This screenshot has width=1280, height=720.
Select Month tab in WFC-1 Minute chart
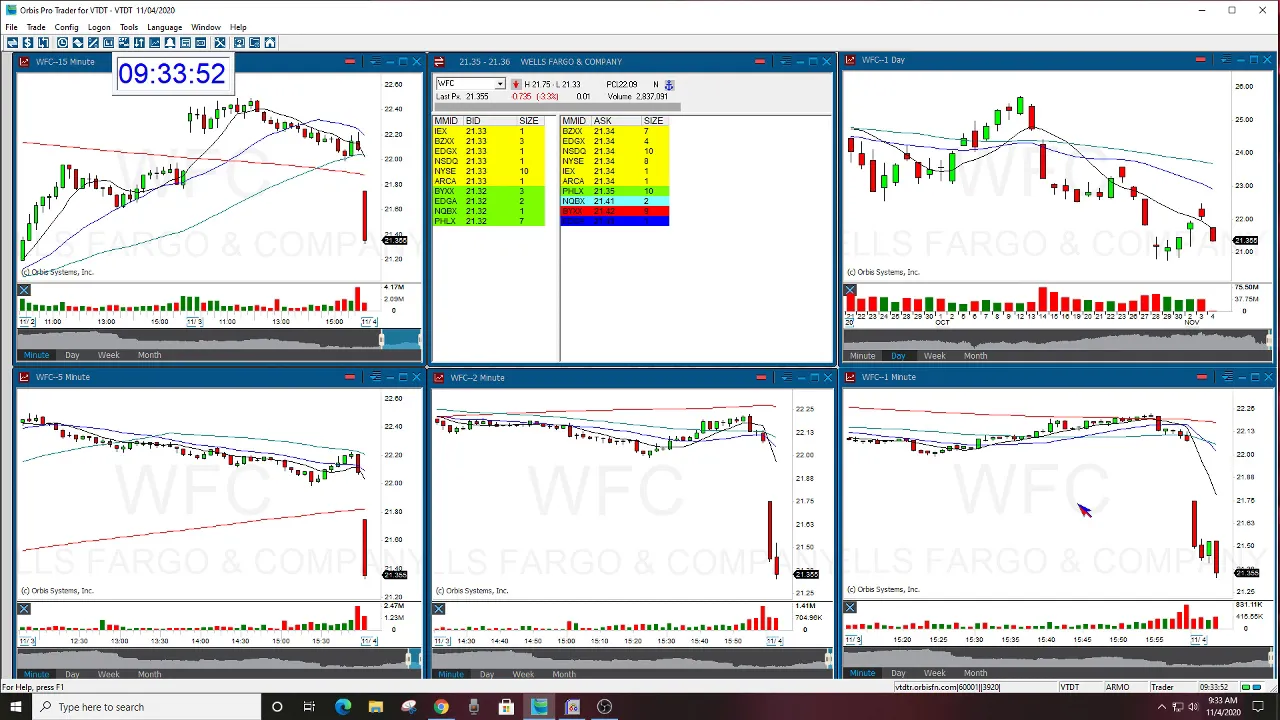975,673
